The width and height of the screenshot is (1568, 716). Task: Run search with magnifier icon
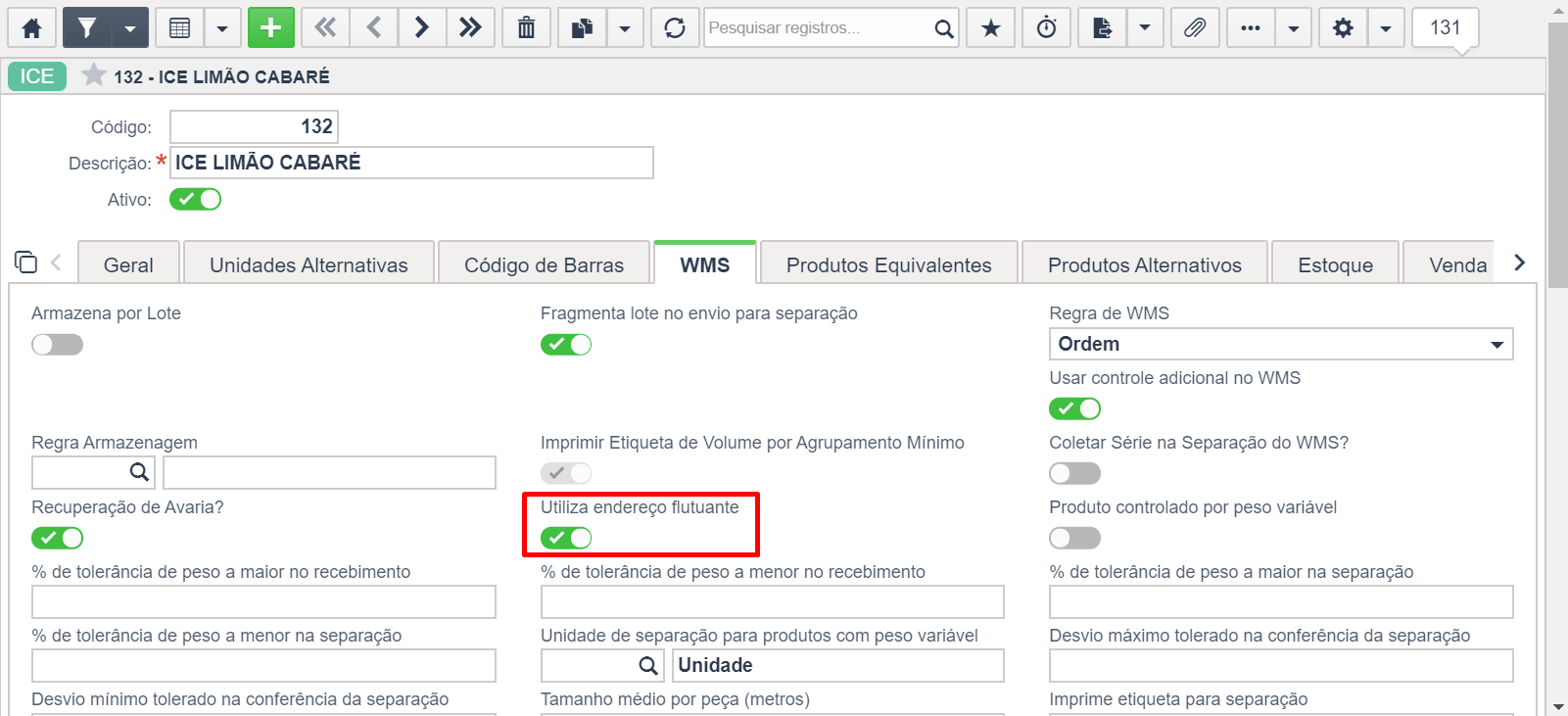943,28
